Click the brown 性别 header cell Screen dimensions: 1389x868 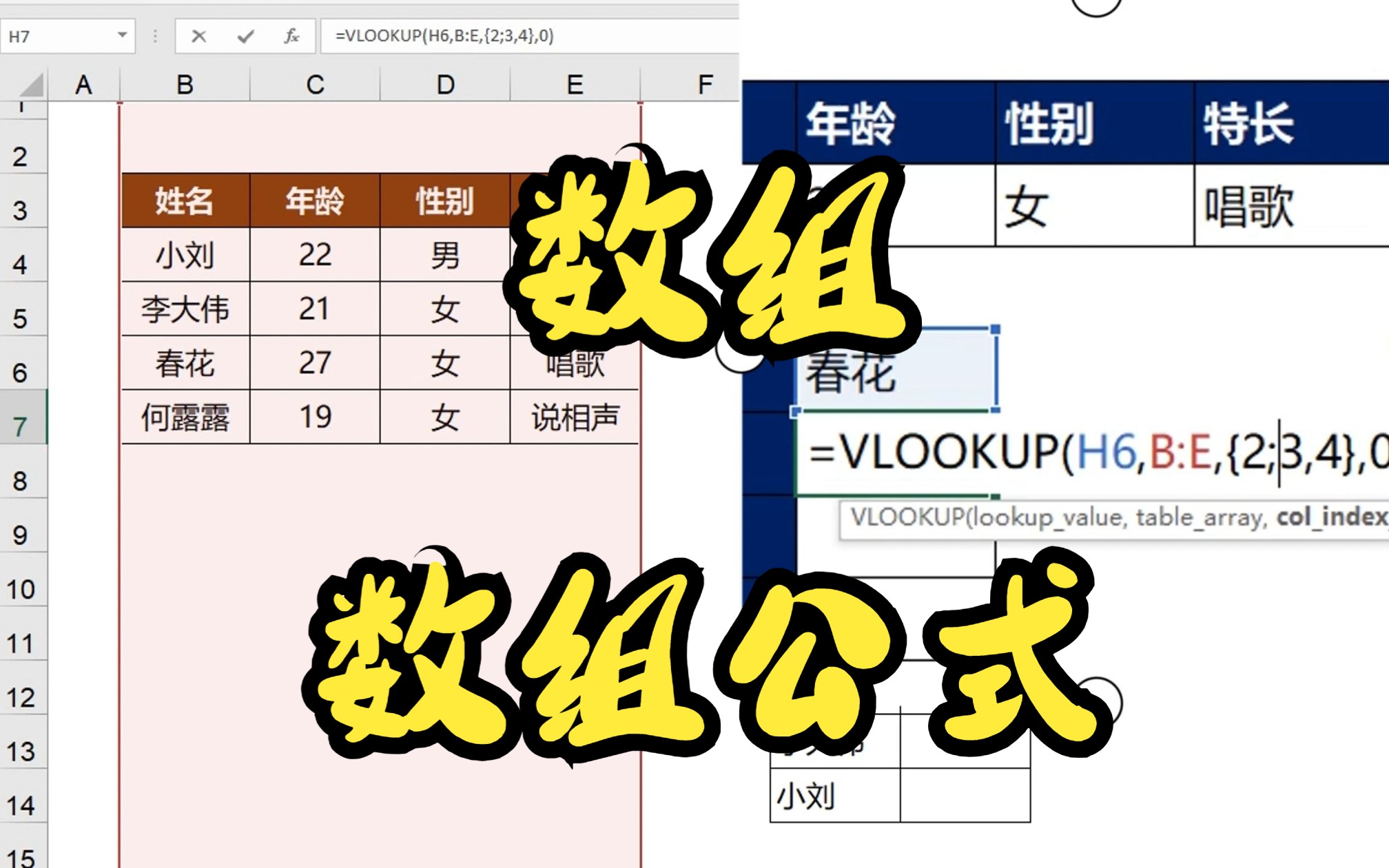(x=445, y=201)
